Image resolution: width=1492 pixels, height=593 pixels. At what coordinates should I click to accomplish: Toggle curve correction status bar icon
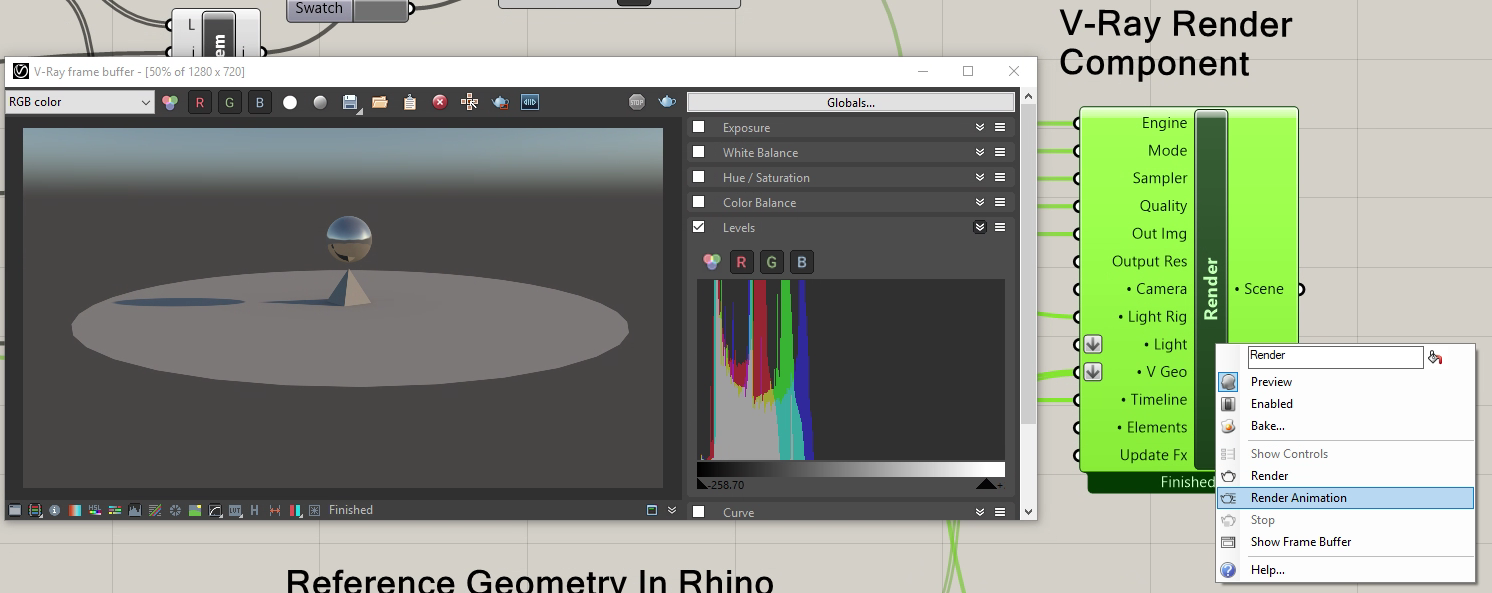coord(215,510)
